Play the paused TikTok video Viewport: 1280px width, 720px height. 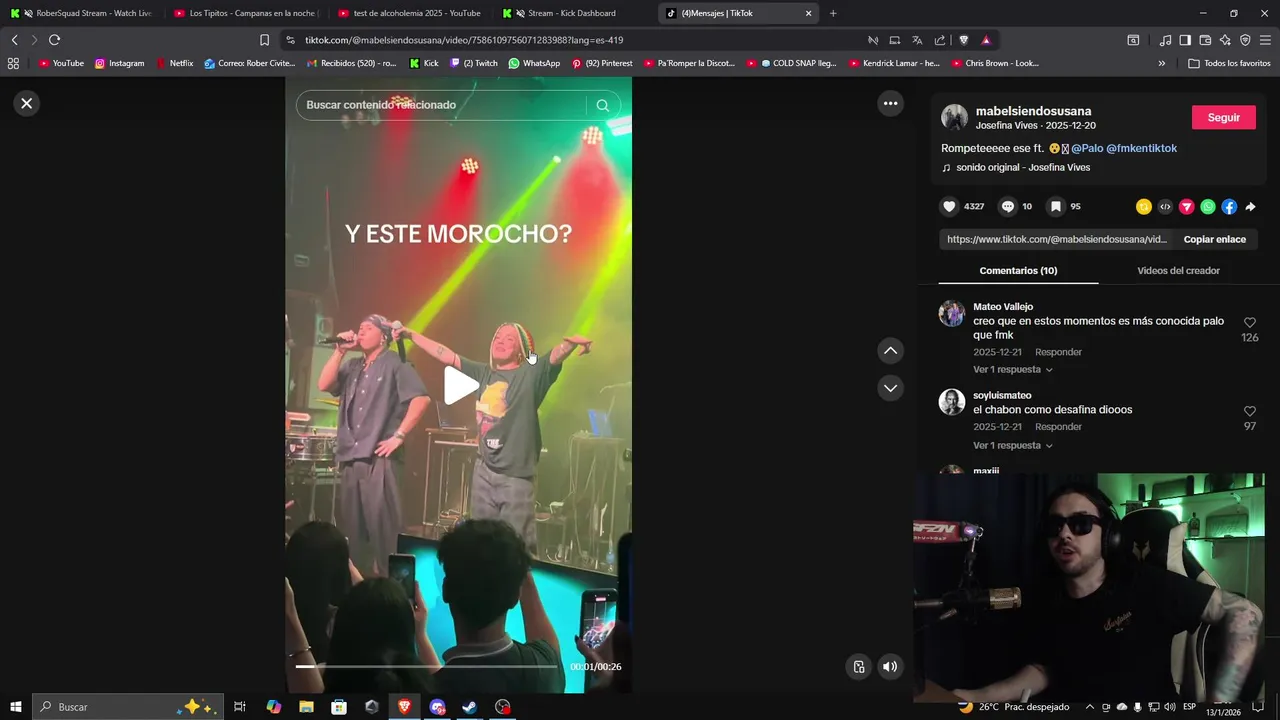[459, 386]
